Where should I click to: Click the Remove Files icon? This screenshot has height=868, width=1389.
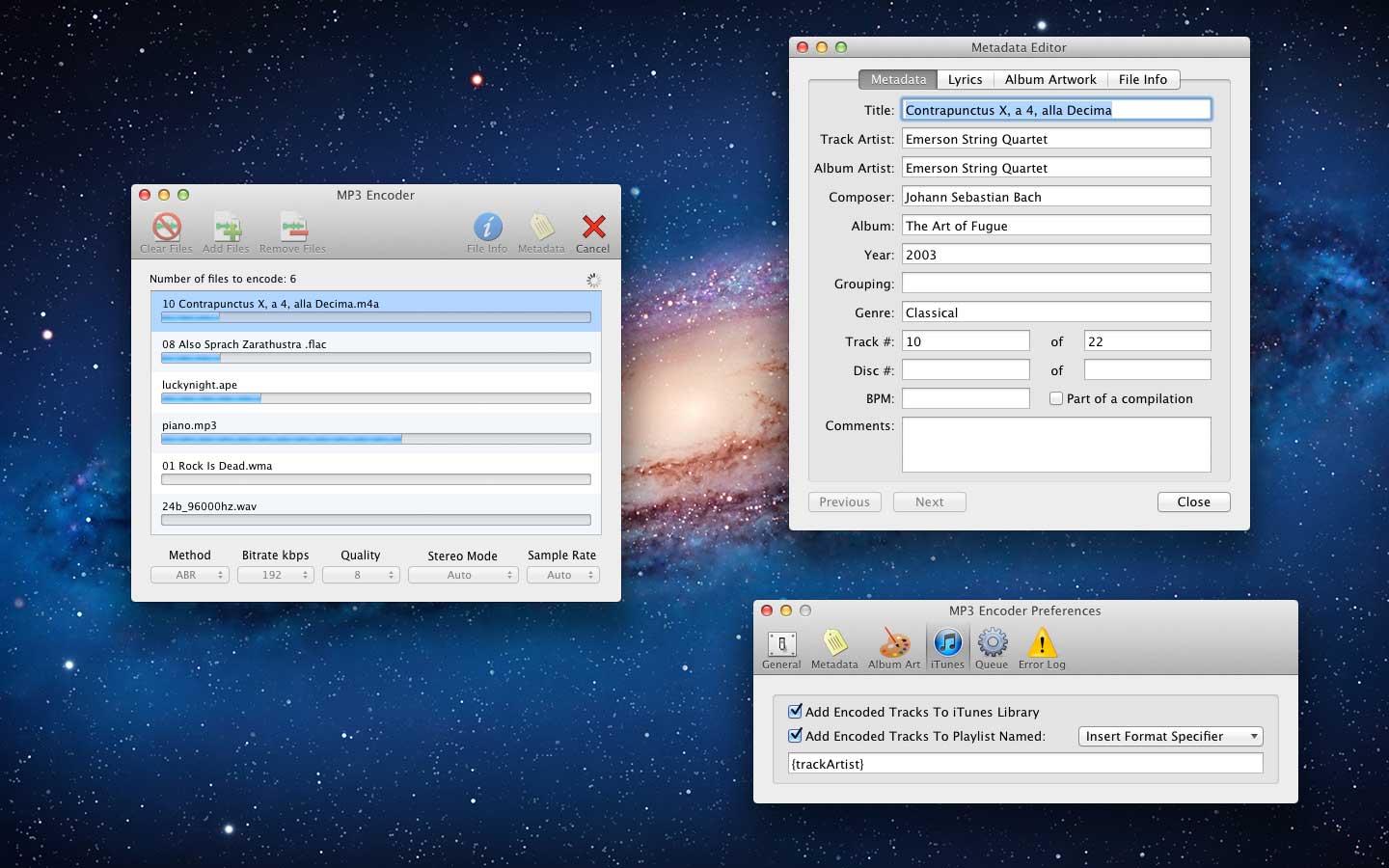(291, 231)
